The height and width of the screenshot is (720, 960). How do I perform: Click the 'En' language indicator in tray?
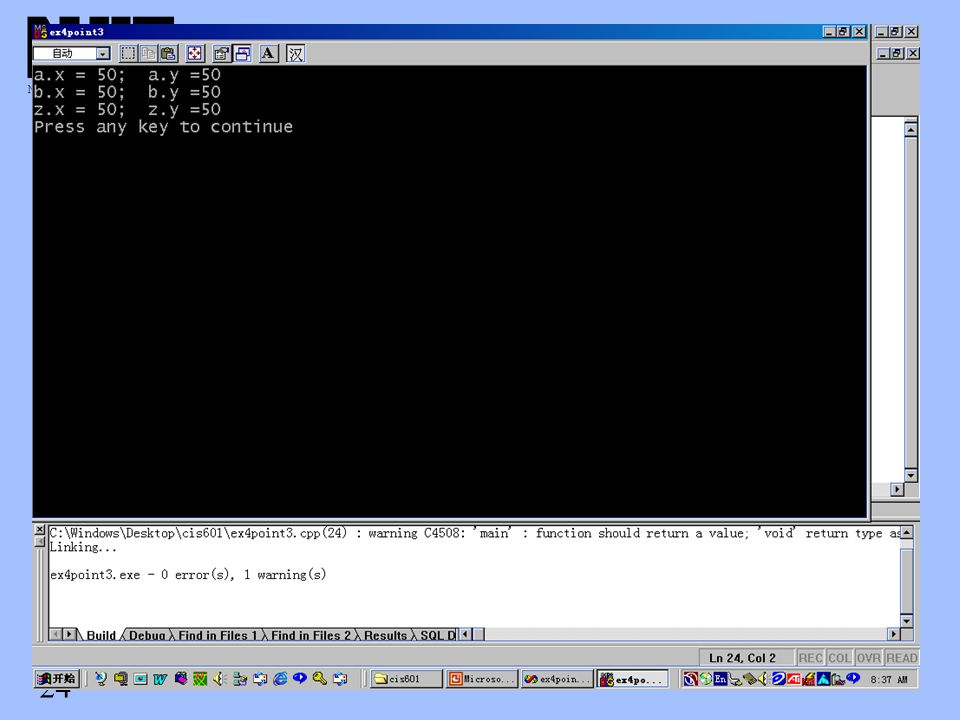tap(720, 678)
